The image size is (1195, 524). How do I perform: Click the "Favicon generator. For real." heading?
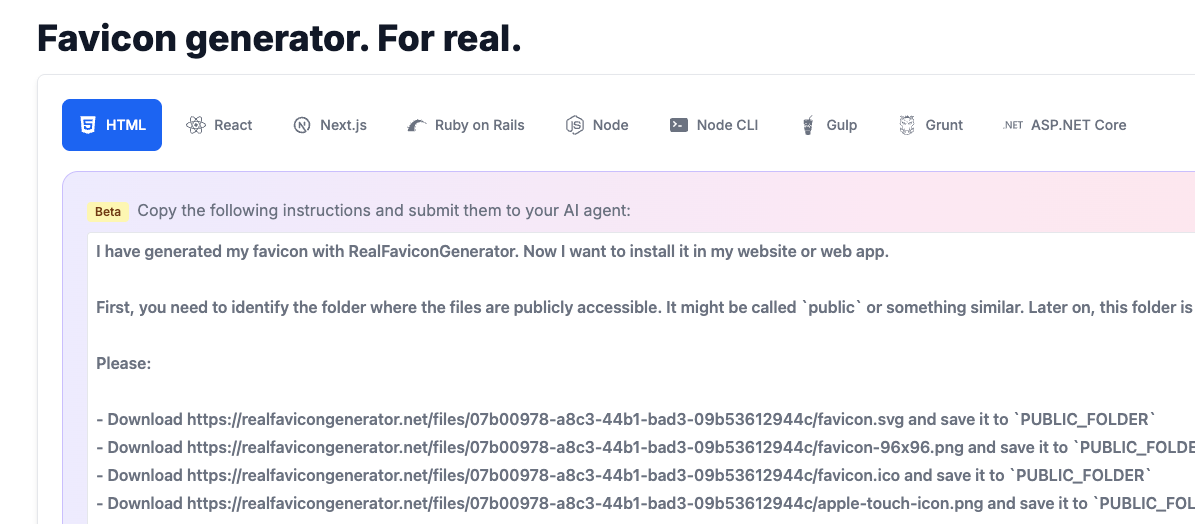tap(279, 38)
